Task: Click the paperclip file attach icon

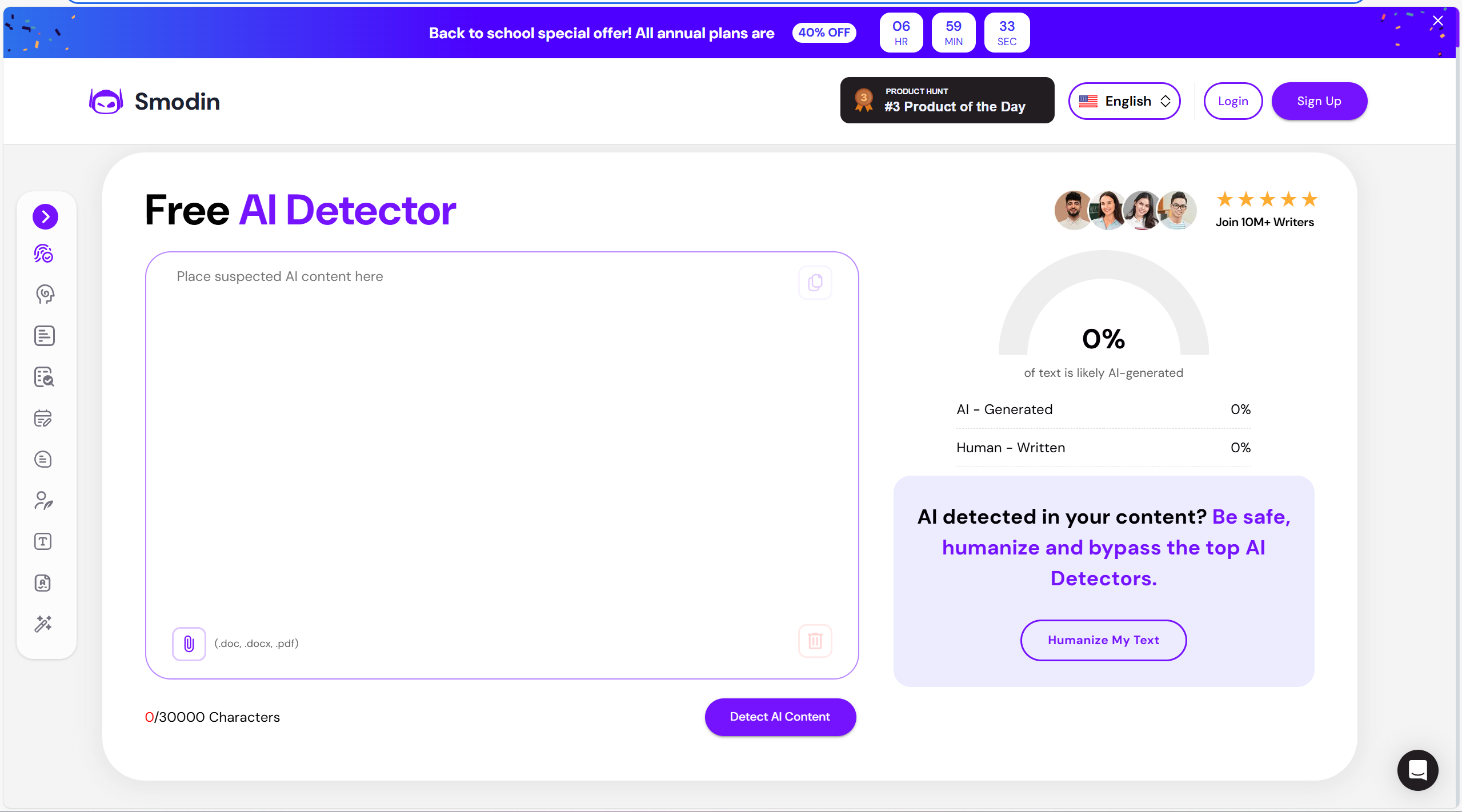Action: [189, 644]
